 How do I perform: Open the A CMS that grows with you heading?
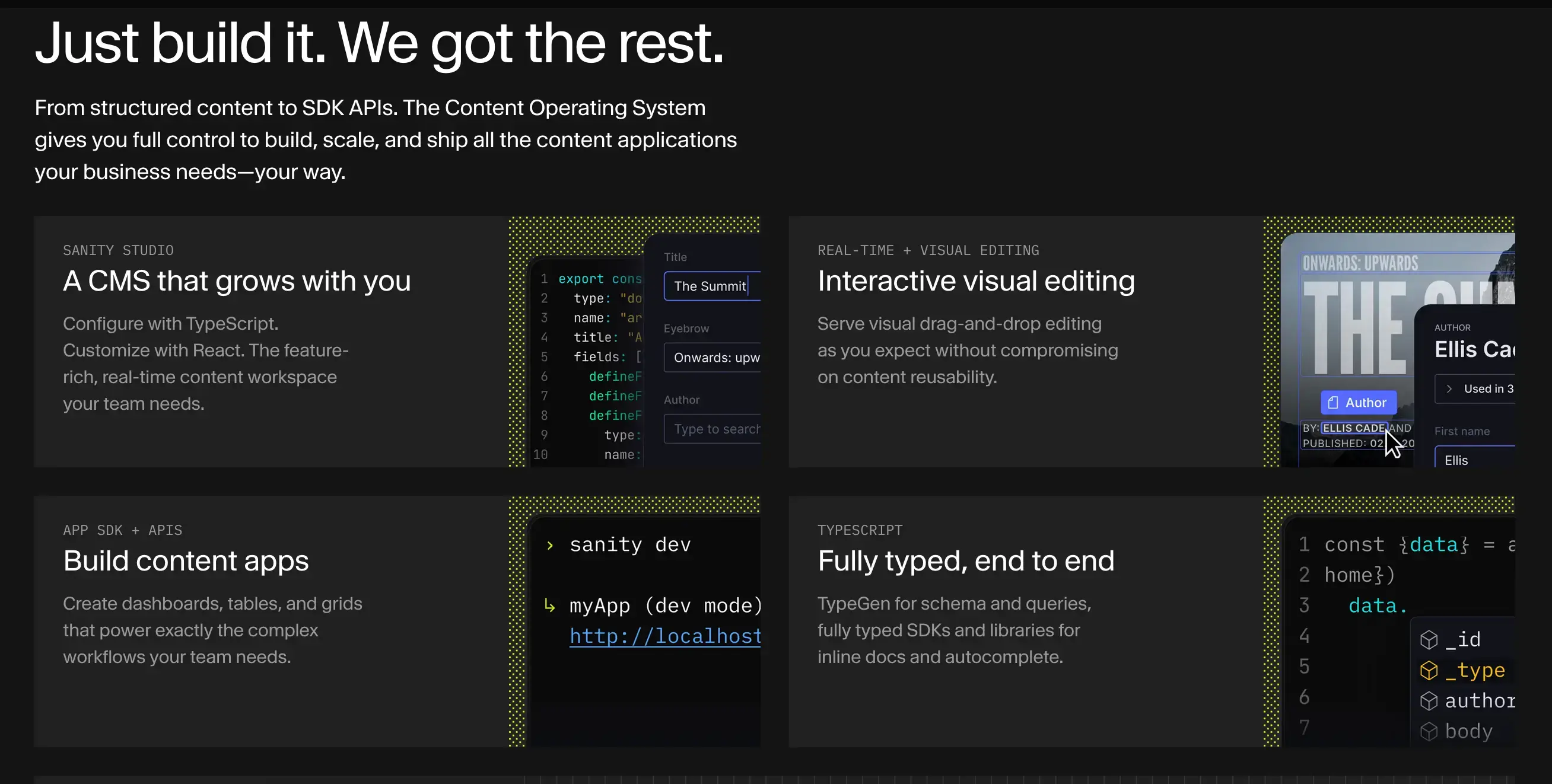tap(237, 281)
